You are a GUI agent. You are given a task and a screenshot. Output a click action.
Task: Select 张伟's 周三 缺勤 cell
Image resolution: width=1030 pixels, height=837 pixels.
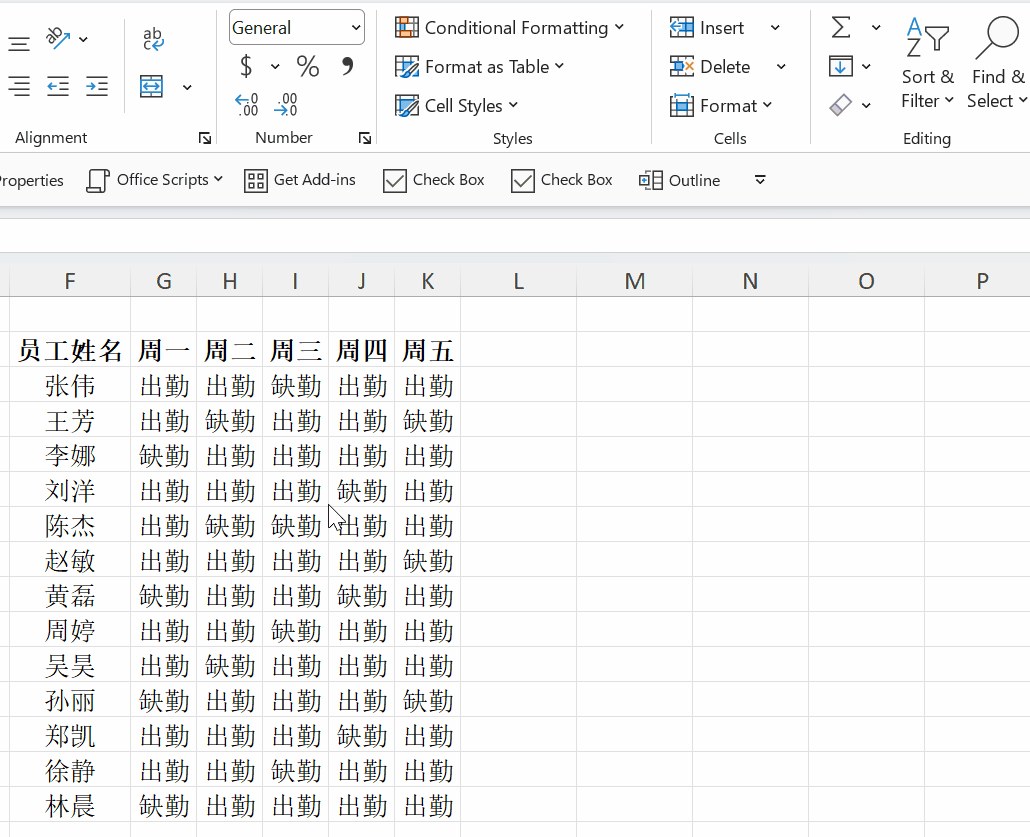pos(296,385)
